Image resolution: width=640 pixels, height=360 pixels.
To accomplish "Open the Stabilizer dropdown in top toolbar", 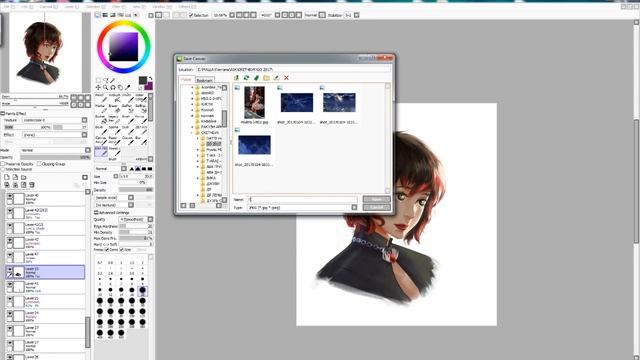I will tap(357, 15).
